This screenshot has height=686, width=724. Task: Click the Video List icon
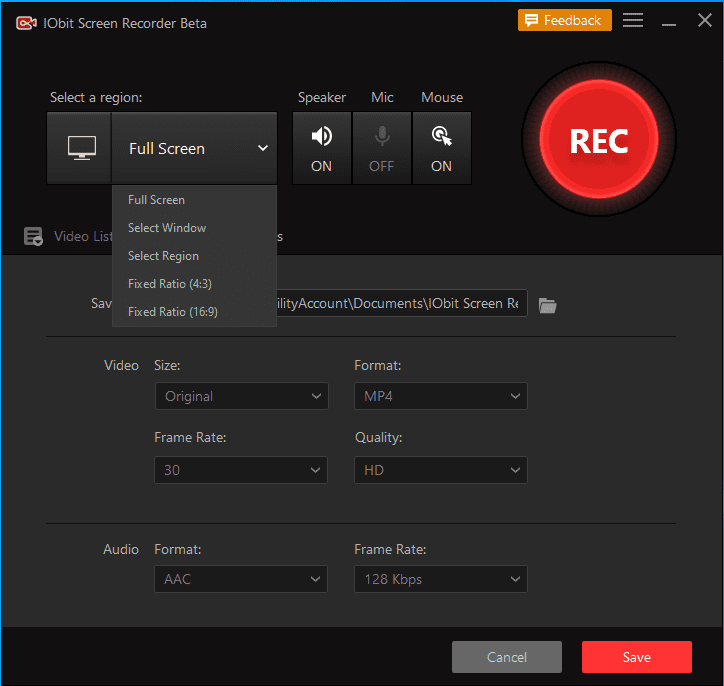(33, 237)
